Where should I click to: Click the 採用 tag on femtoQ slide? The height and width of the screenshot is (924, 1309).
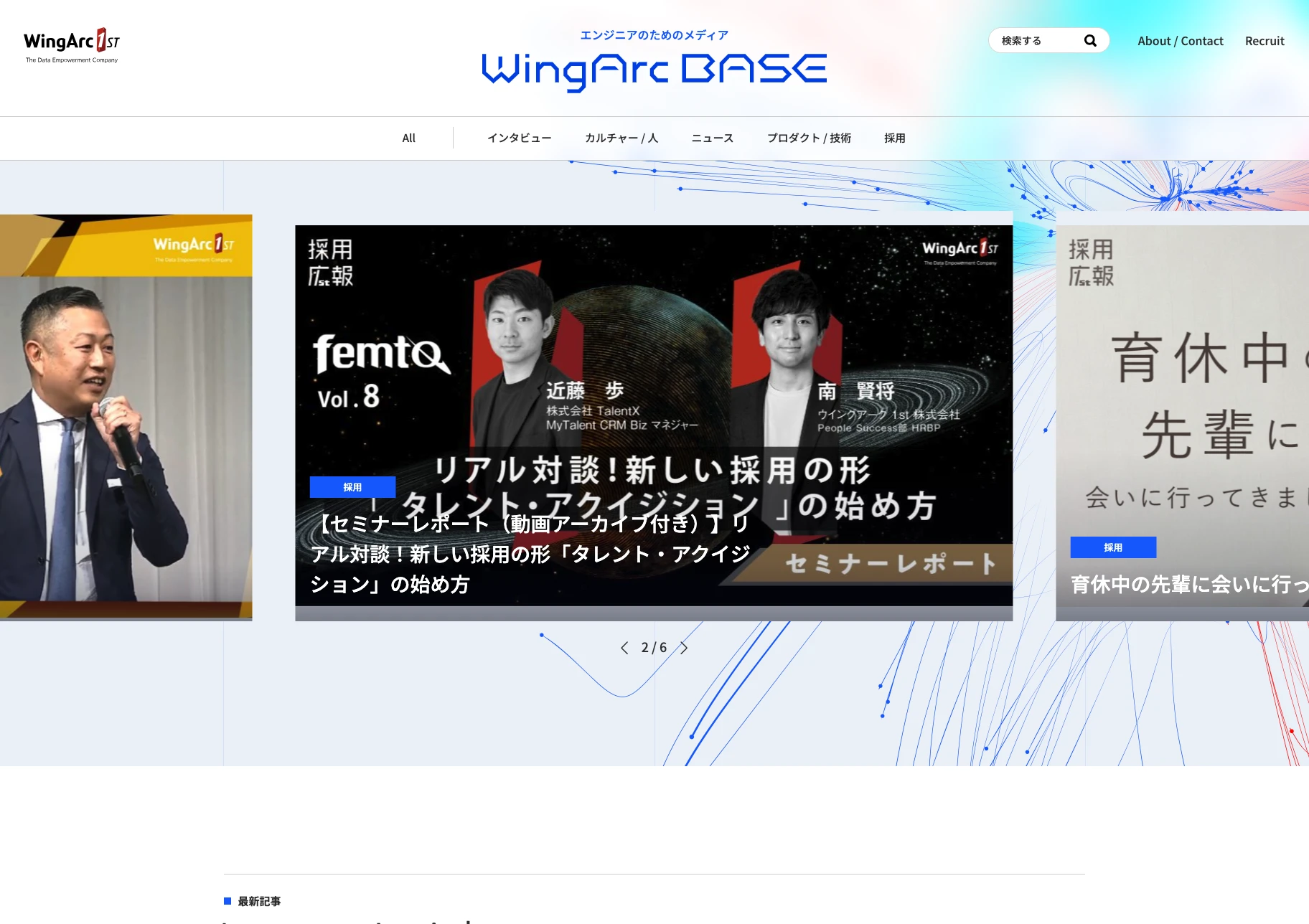(352, 487)
